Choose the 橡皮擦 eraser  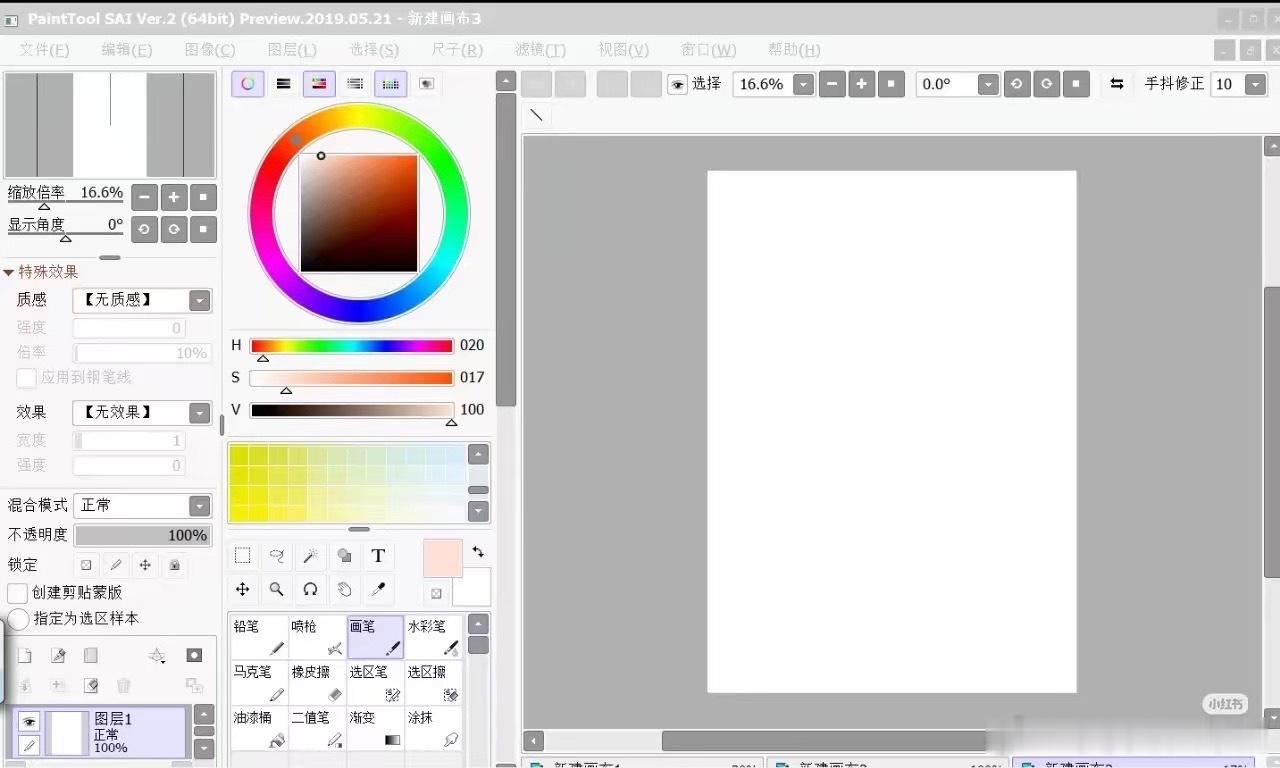pos(317,683)
